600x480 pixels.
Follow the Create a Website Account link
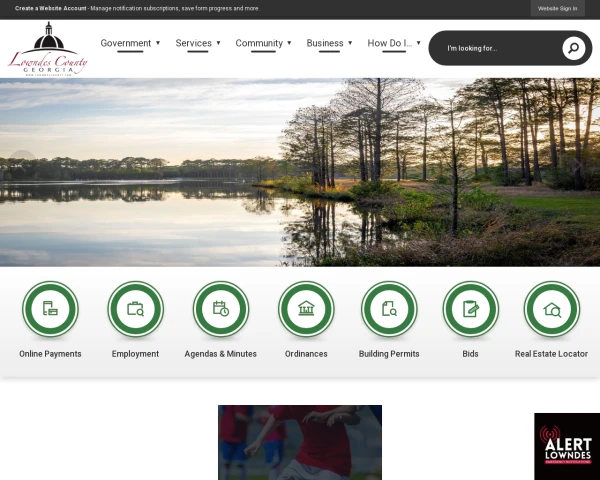pos(50,8)
